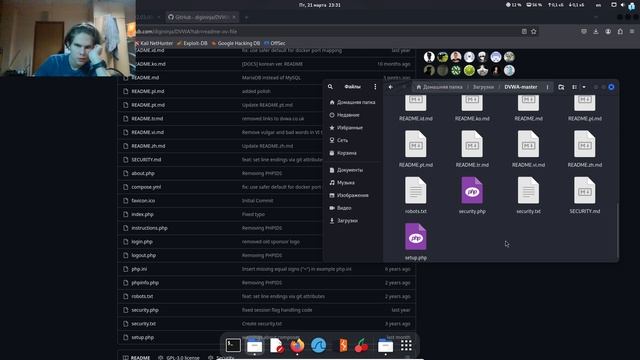Open reader view icon in the address bar
This screenshot has height=360, width=640.
tap(524, 31)
